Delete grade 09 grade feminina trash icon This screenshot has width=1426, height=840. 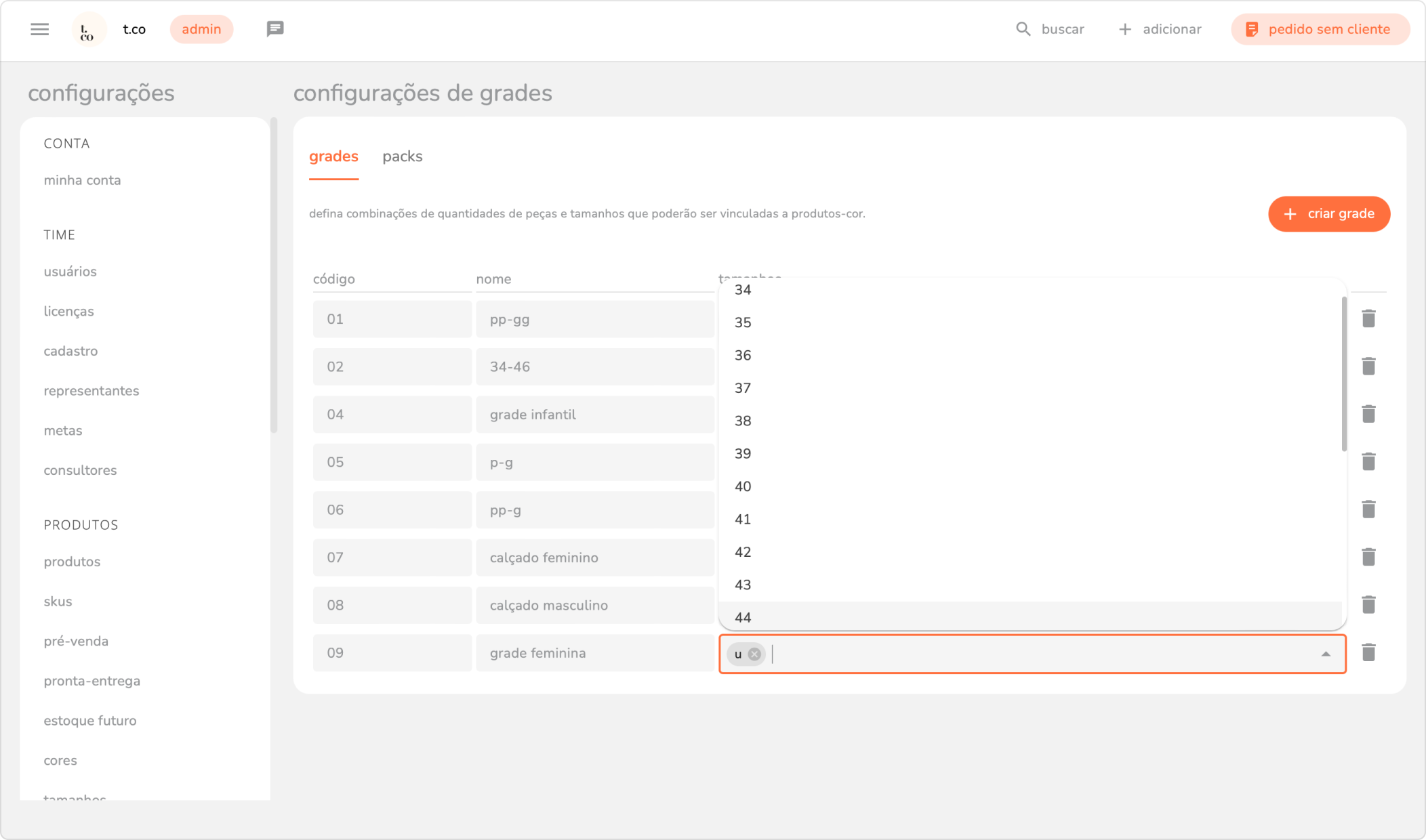(1368, 653)
